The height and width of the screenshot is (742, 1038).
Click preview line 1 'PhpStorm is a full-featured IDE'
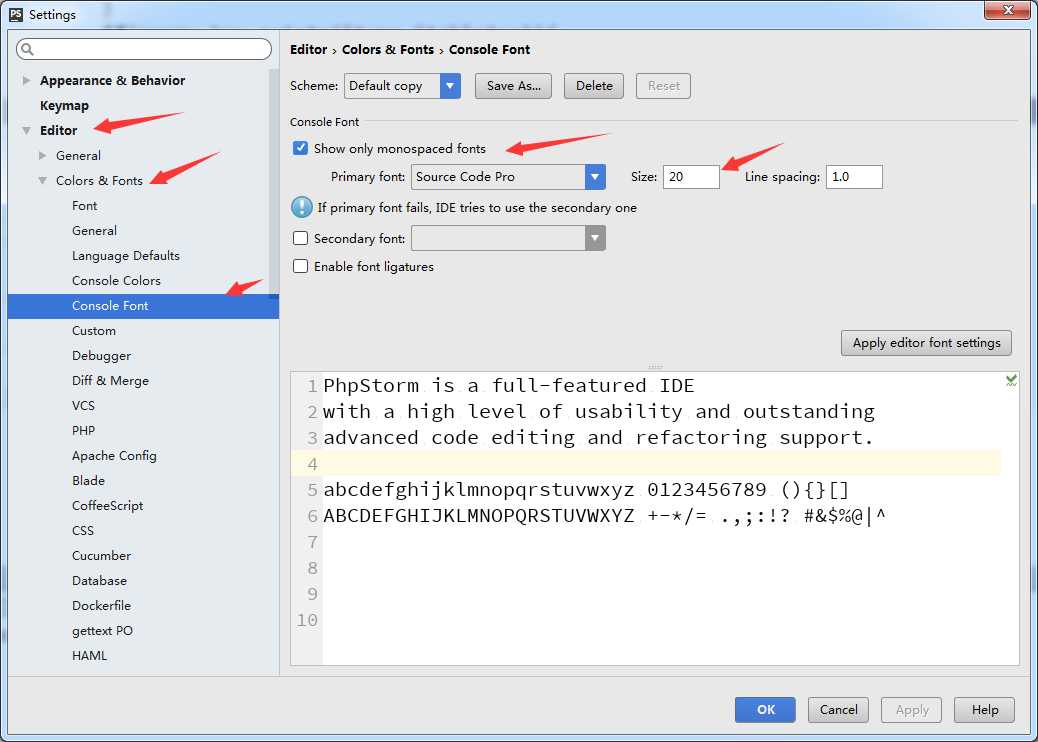pos(508,386)
